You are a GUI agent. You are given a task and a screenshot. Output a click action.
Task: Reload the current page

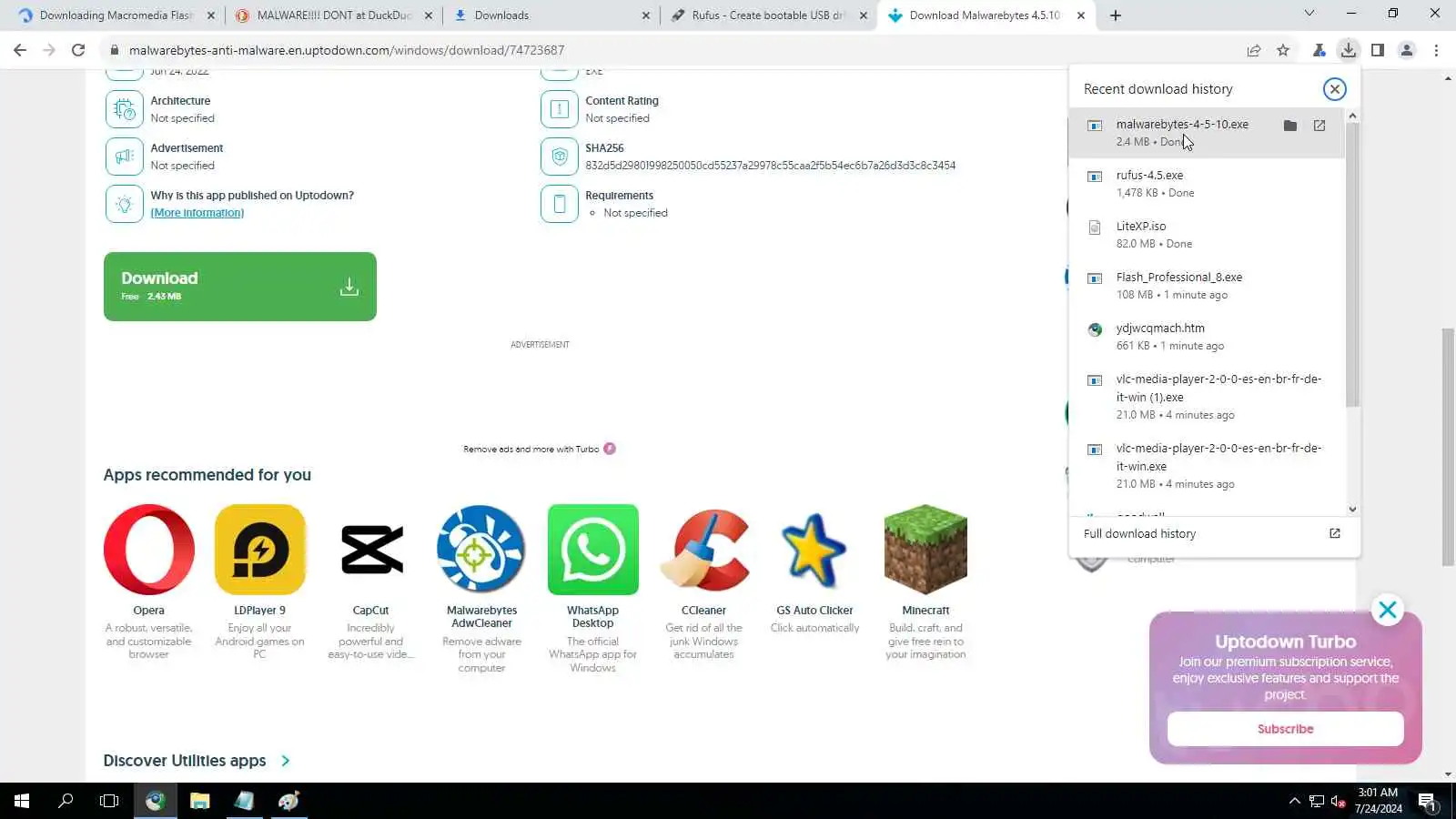(78, 50)
